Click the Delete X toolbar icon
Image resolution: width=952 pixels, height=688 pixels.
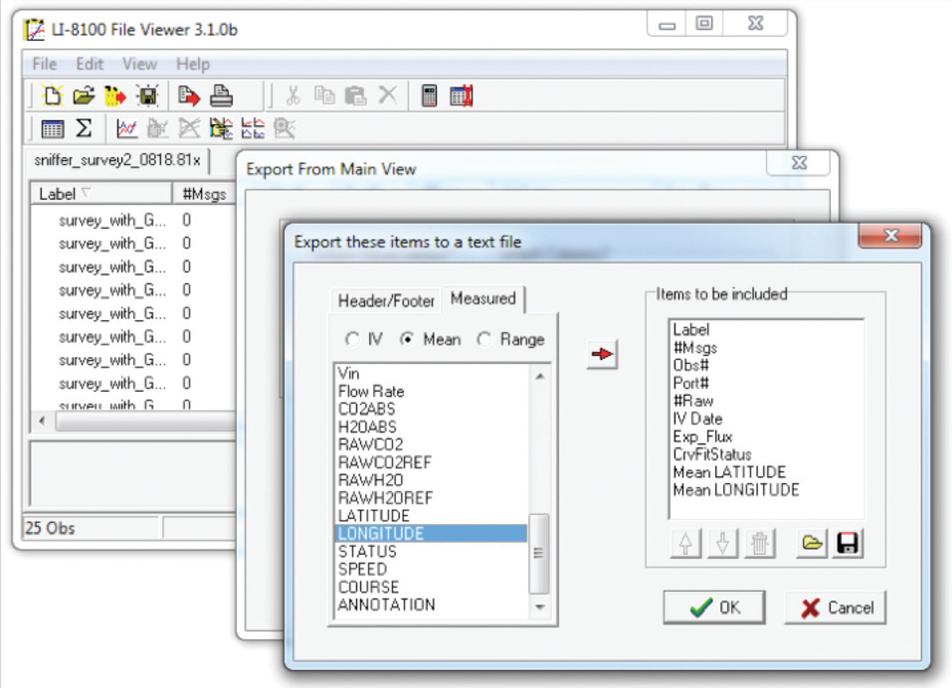[x=387, y=95]
